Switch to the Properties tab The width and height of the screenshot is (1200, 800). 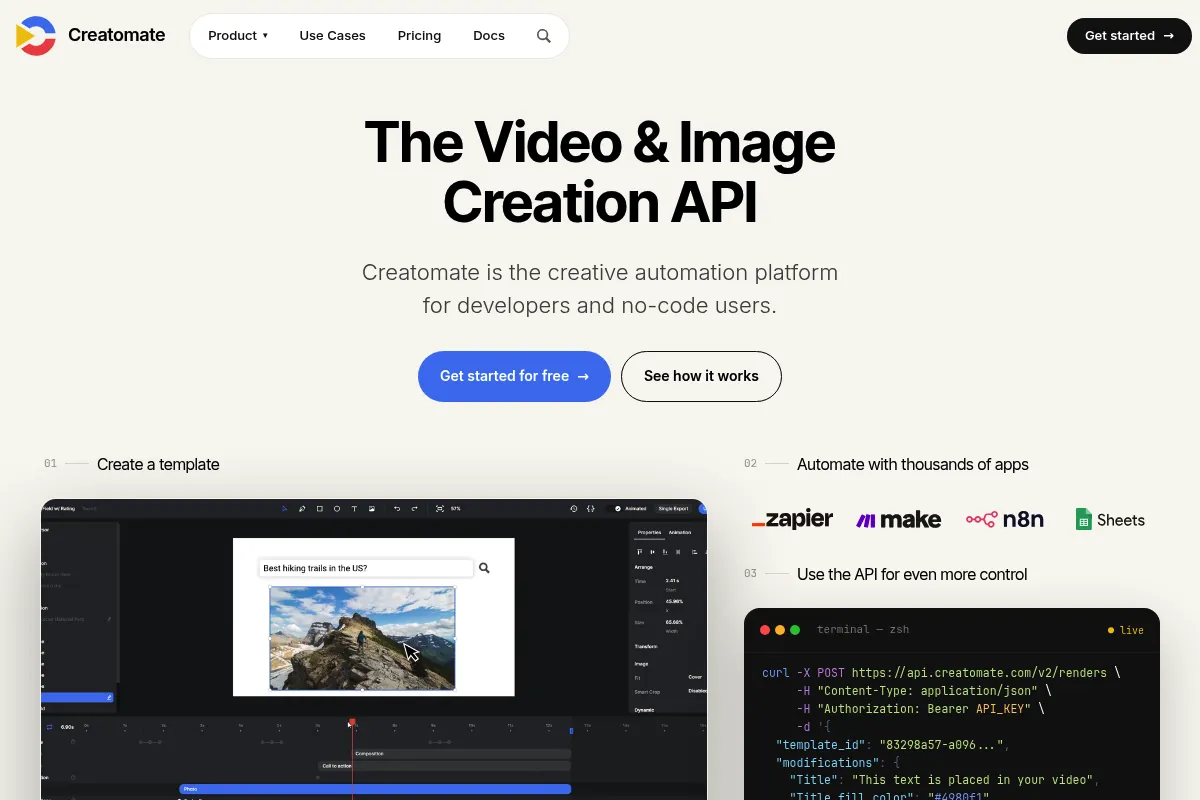[649, 532]
